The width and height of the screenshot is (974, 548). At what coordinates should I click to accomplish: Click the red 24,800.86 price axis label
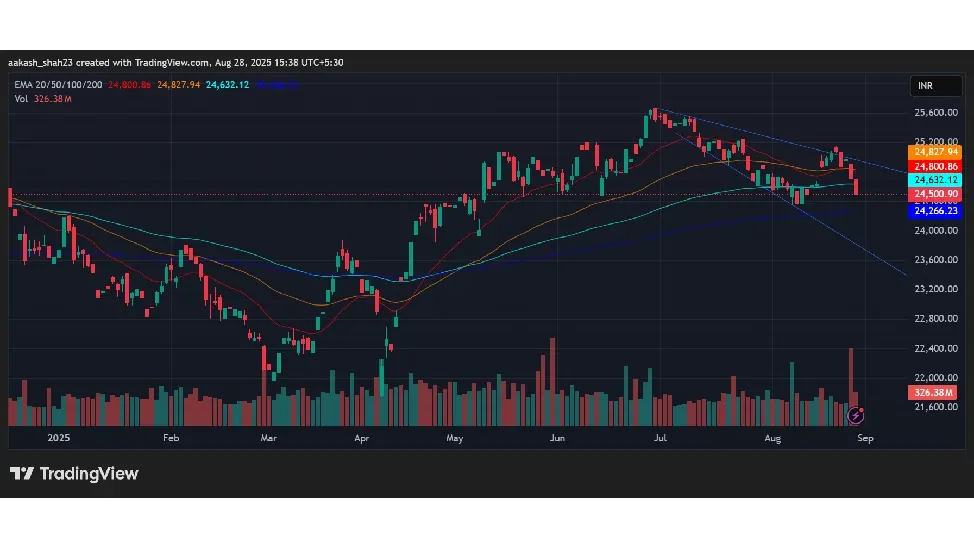(935, 167)
